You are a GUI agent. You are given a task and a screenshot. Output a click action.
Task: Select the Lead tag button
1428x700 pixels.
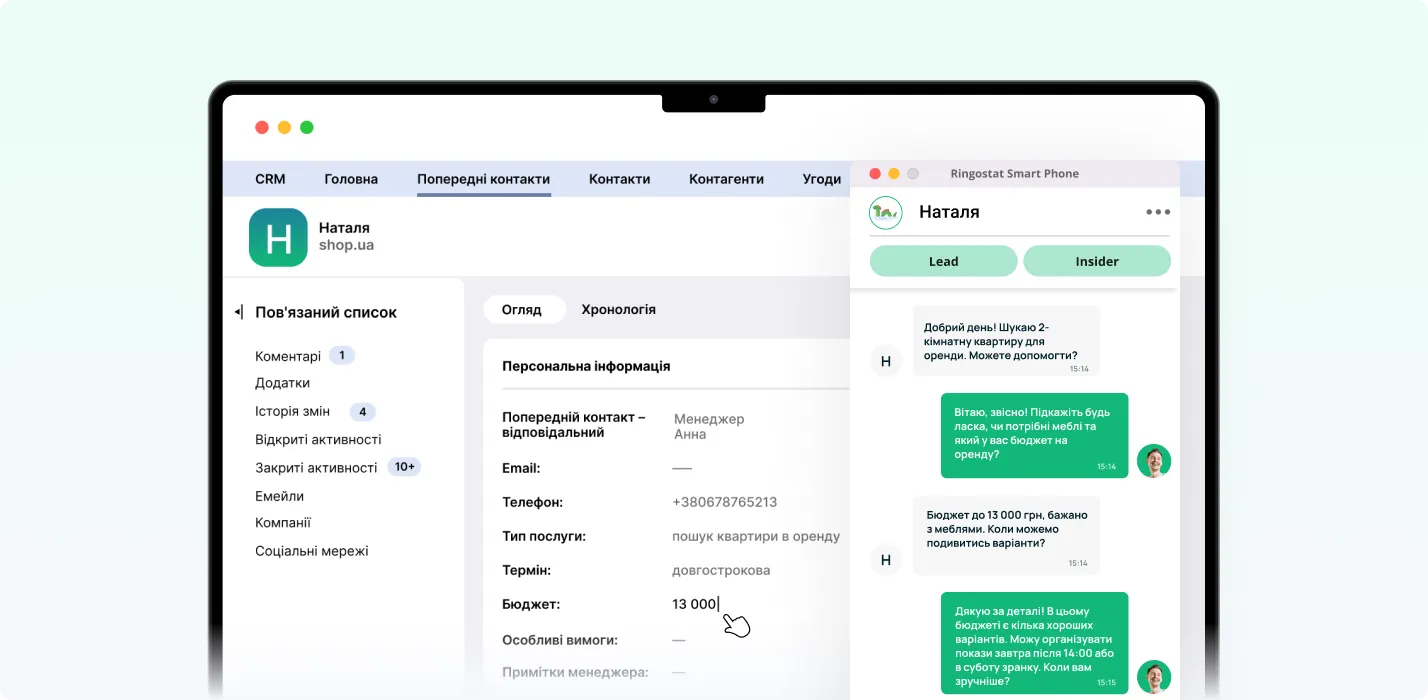tap(943, 261)
